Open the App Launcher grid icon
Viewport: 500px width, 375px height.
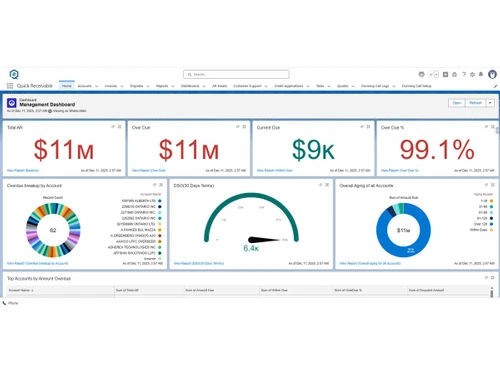point(10,86)
